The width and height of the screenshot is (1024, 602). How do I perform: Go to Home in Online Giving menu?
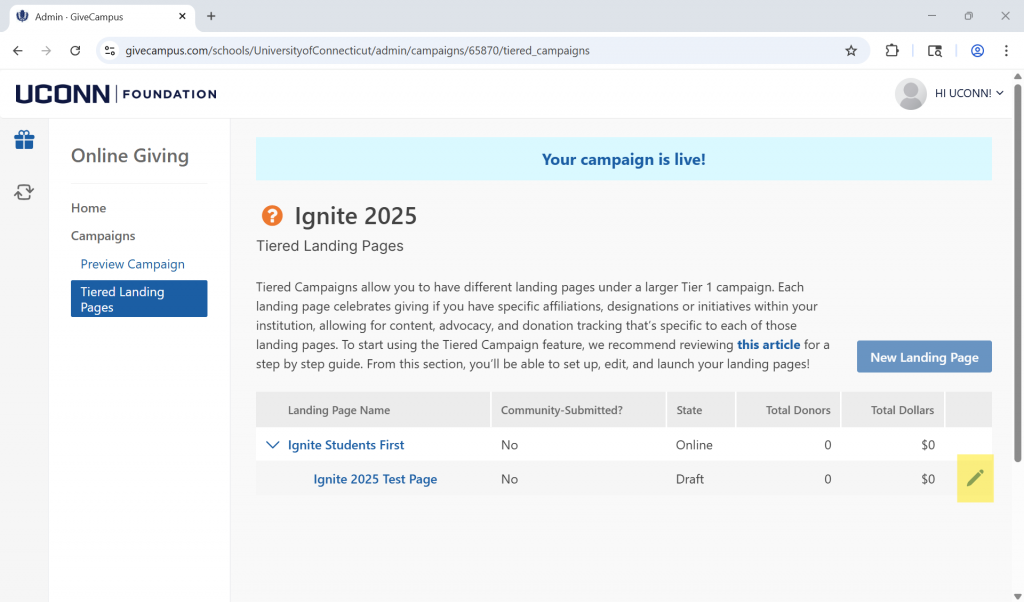click(88, 208)
